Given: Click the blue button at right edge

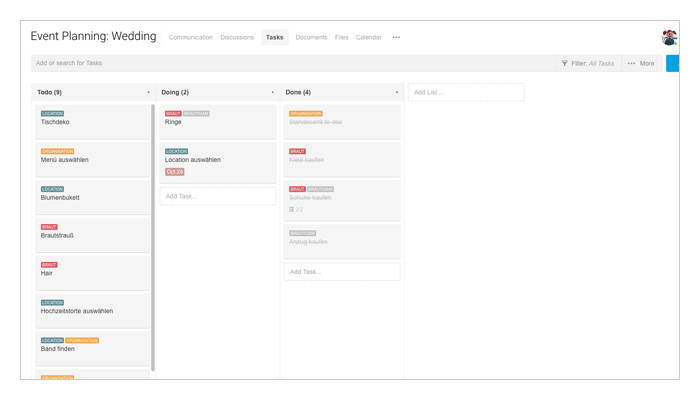Looking at the screenshot, I should click(672, 63).
